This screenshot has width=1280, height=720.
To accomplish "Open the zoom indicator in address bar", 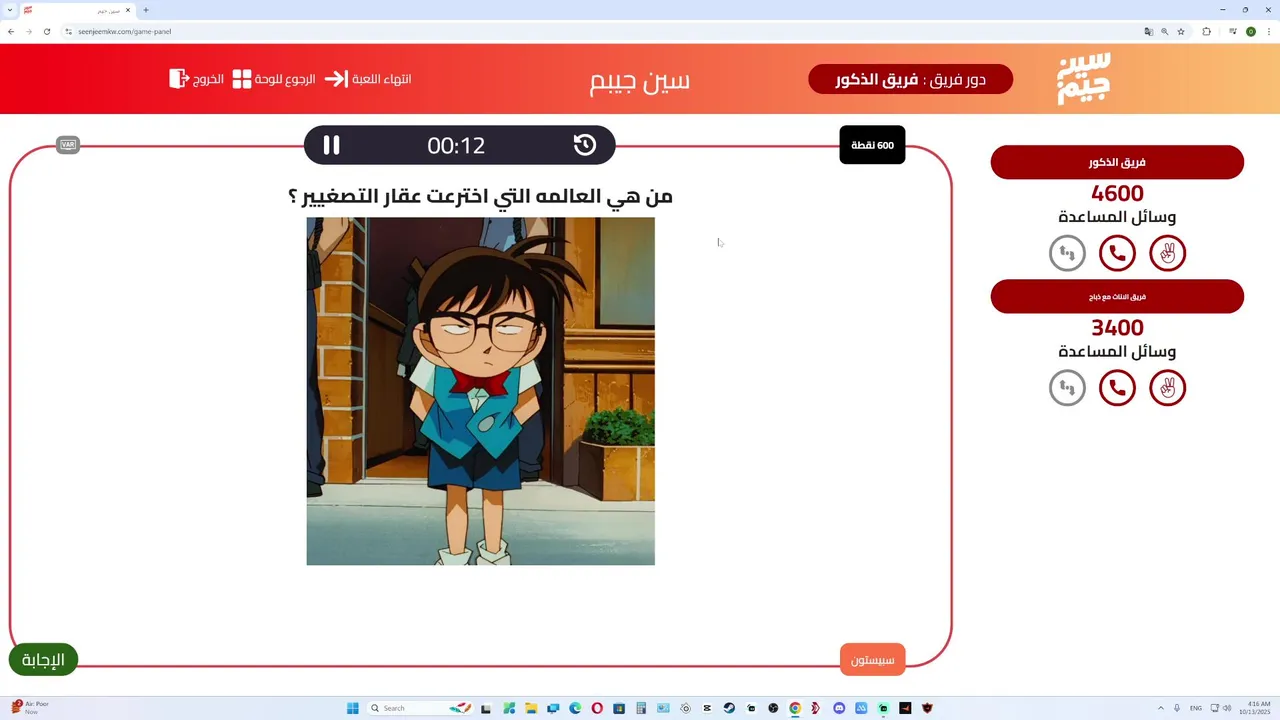I will (x=1165, y=31).
